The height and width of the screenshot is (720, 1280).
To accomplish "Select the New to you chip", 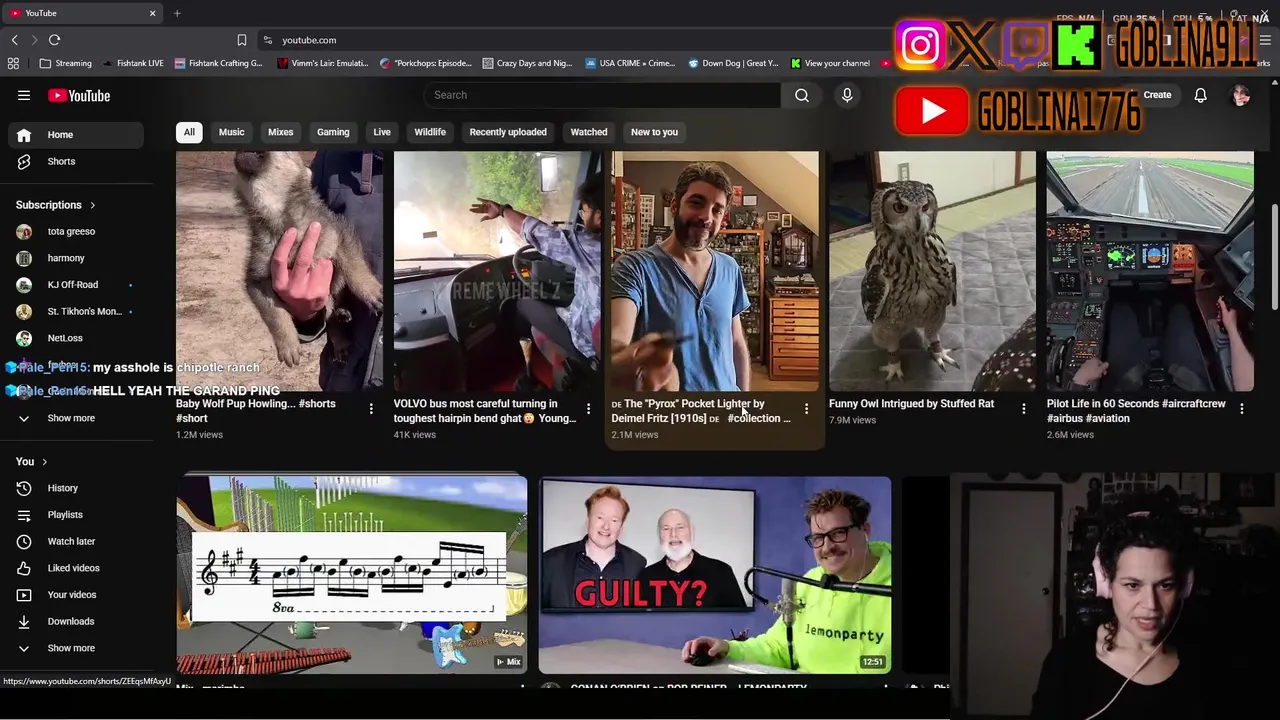I will [654, 132].
